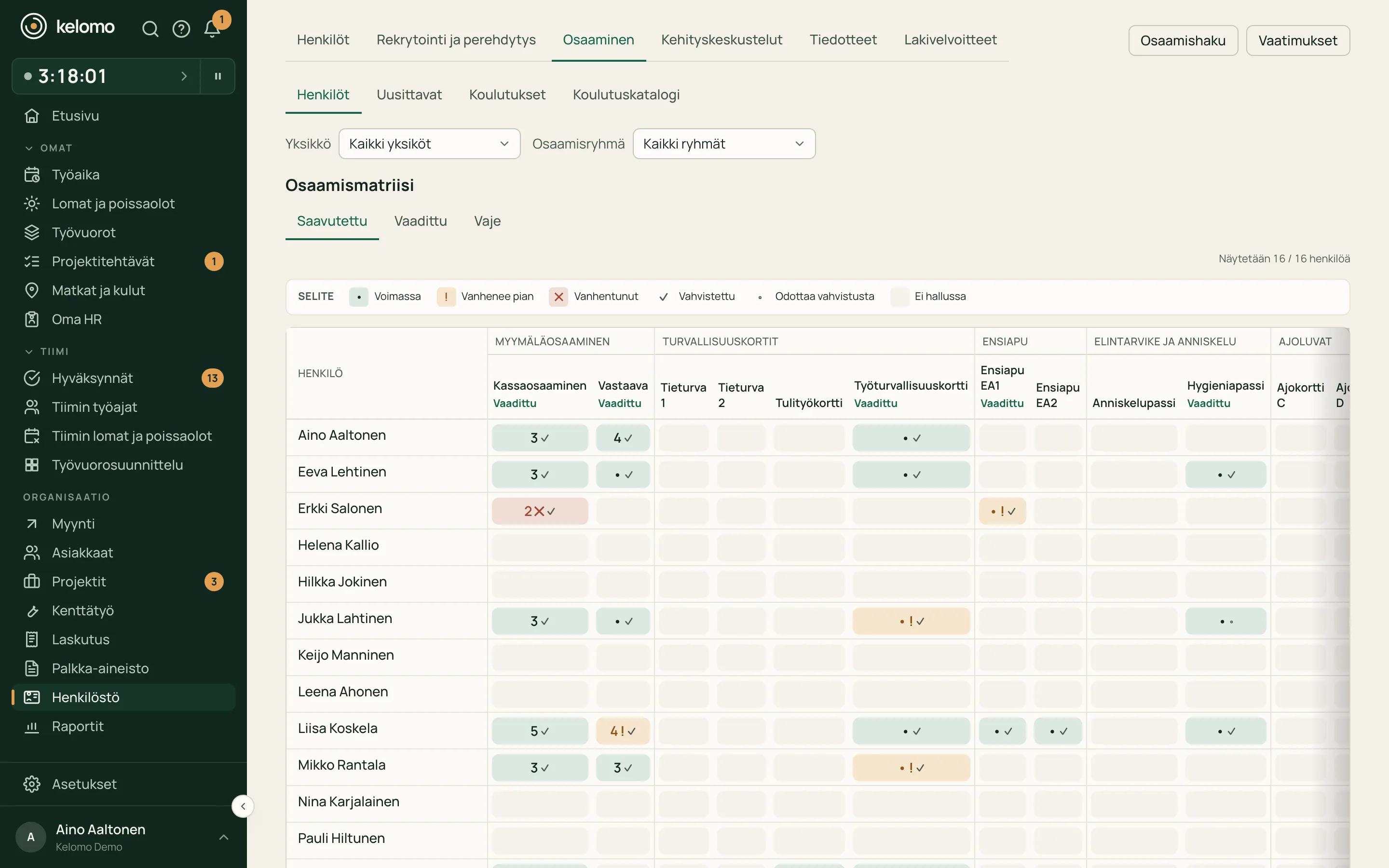Open Työvuorot layers icon
Screen dimensions: 1389x868
tap(32, 232)
